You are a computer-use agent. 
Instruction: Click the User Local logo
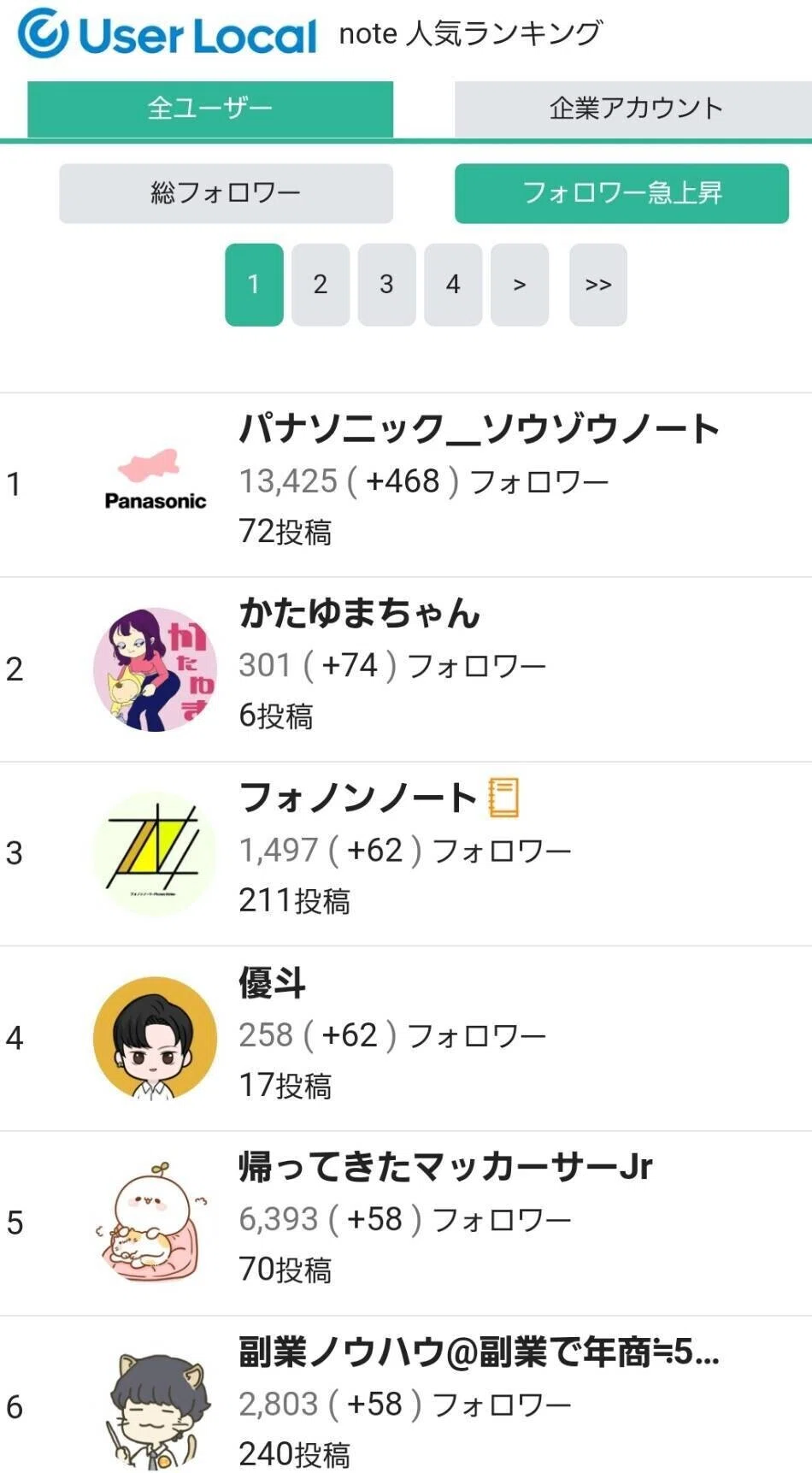click(168, 33)
